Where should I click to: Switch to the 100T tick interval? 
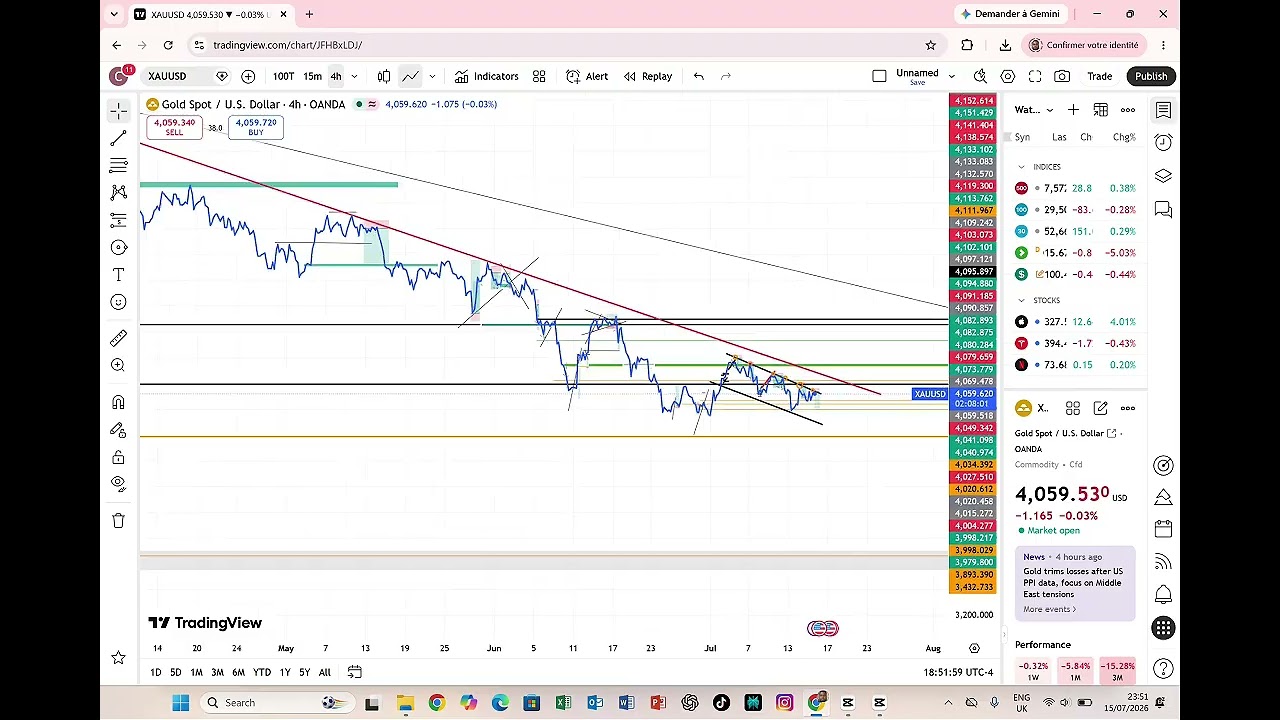(x=283, y=76)
